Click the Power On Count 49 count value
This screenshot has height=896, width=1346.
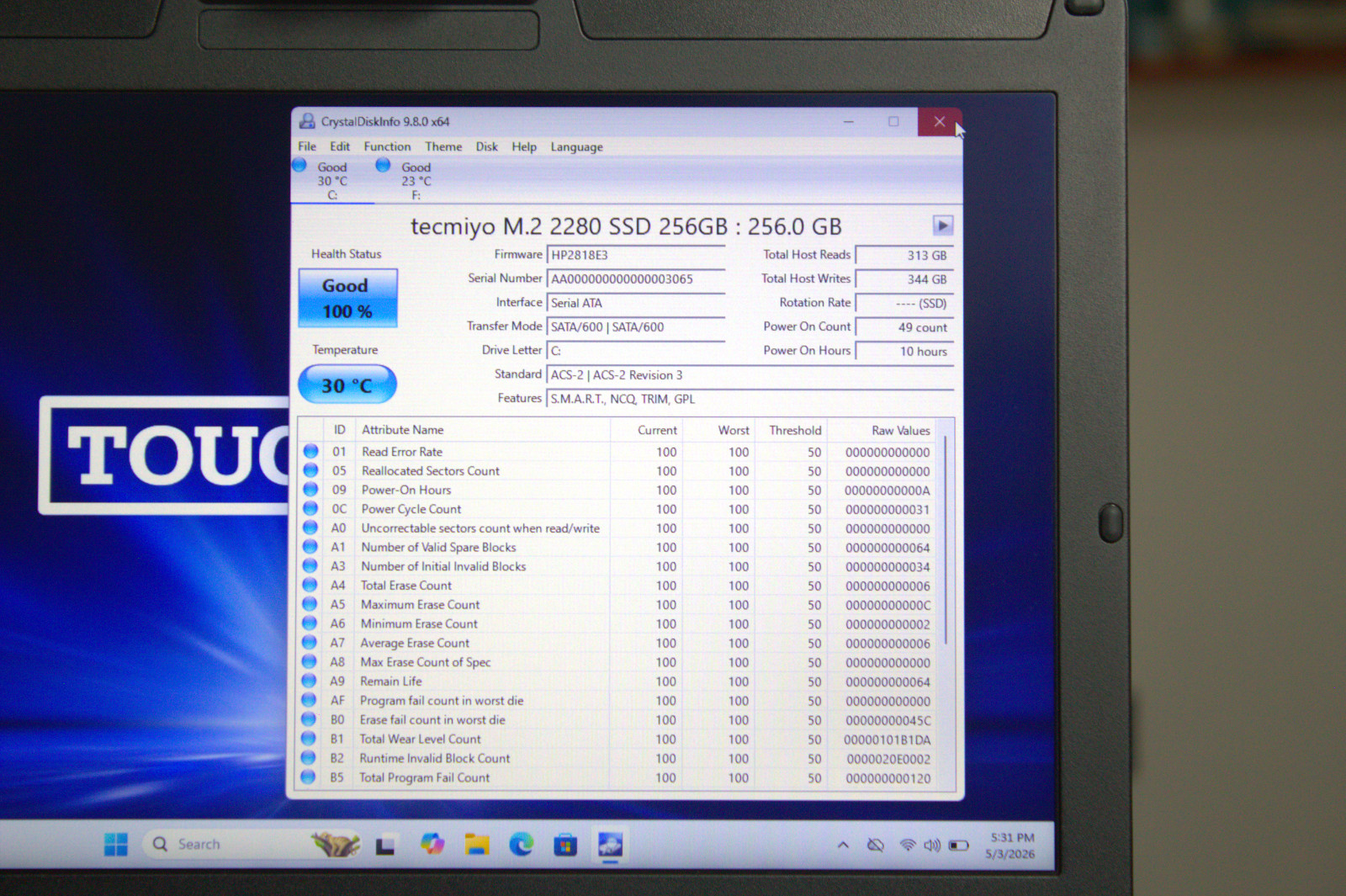[x=905, y=327]
